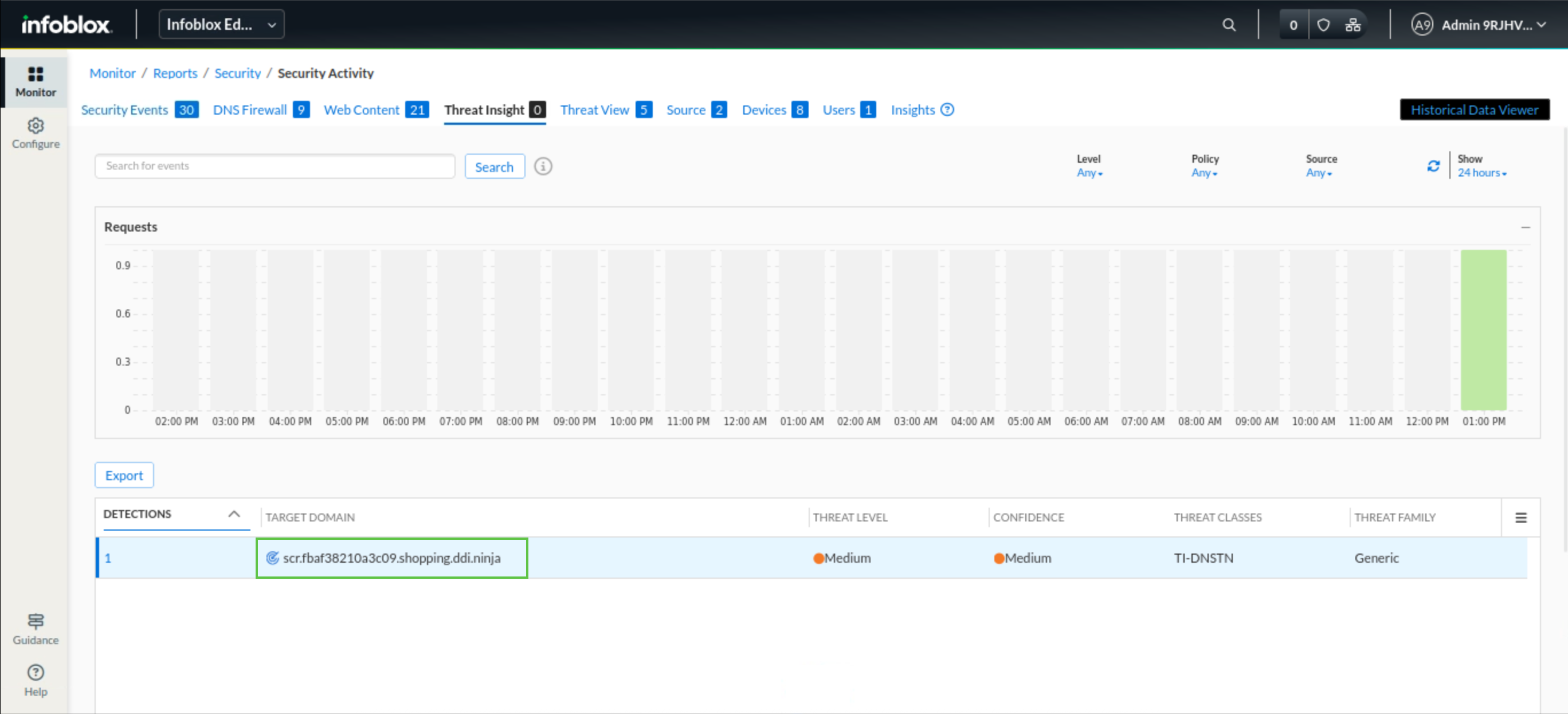Click the shield icon in header
Screen dimensions: 1568x714
click(x=1323, y=25)
